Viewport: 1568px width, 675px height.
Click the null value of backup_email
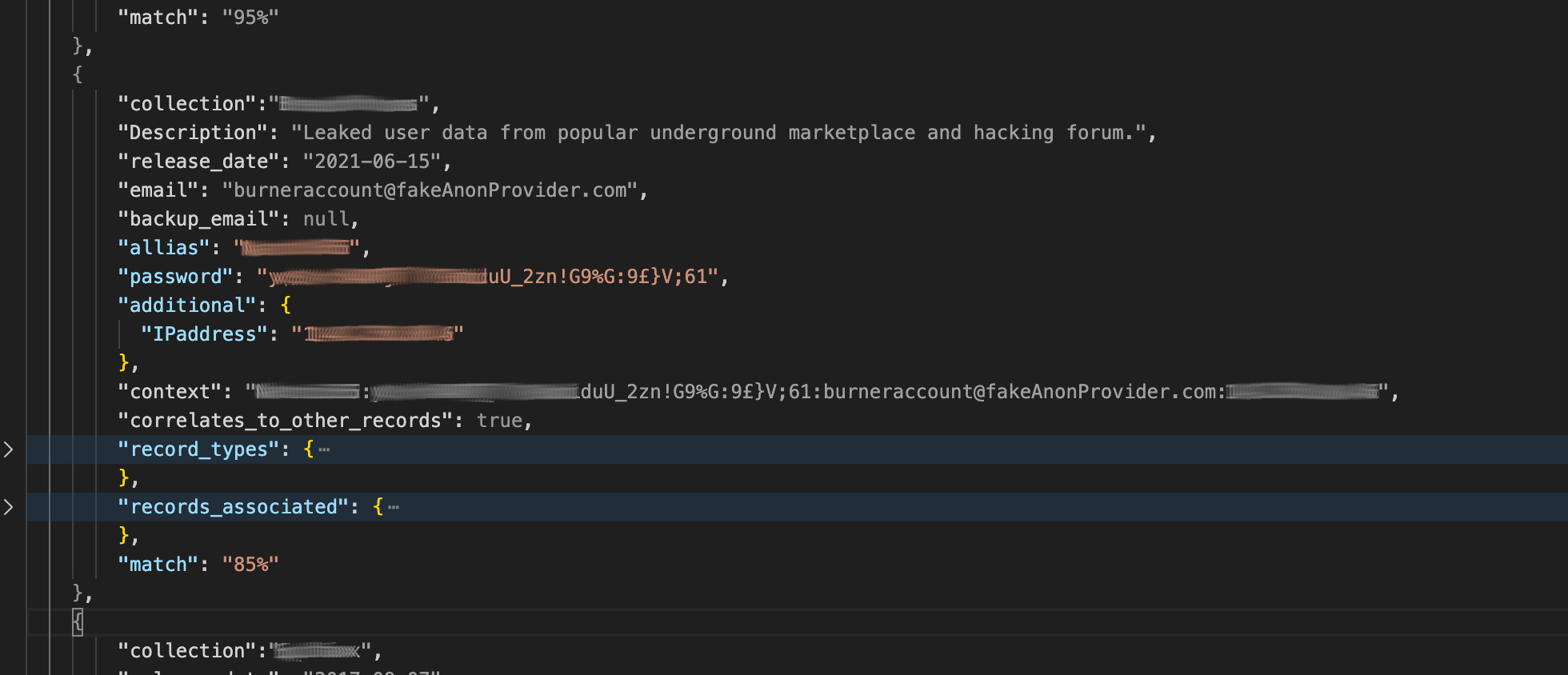pos(326,219)
